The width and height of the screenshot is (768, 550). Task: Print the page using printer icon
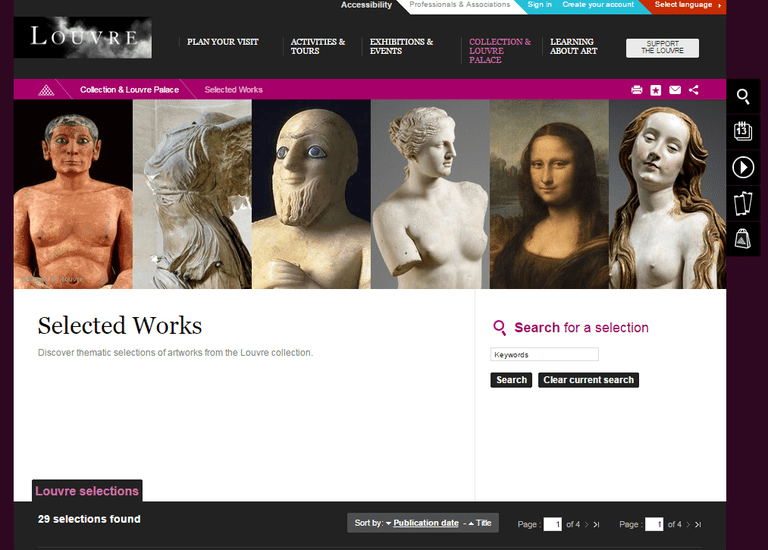pos(637,90)
